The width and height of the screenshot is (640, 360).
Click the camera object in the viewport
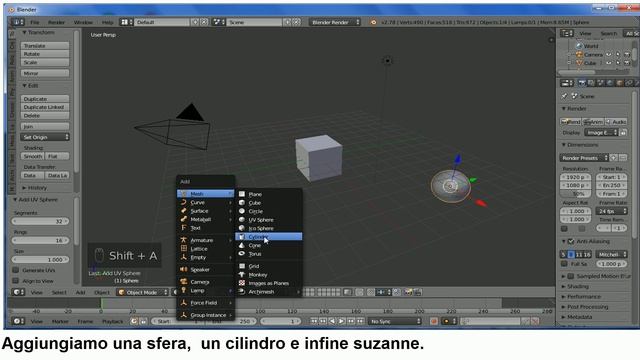174,127
